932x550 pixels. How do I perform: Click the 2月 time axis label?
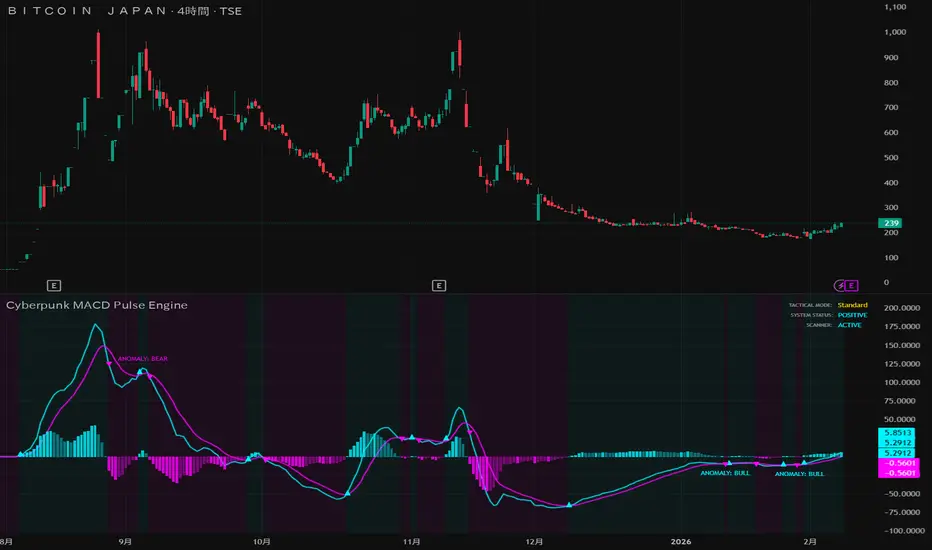click(x=810, y=542)
